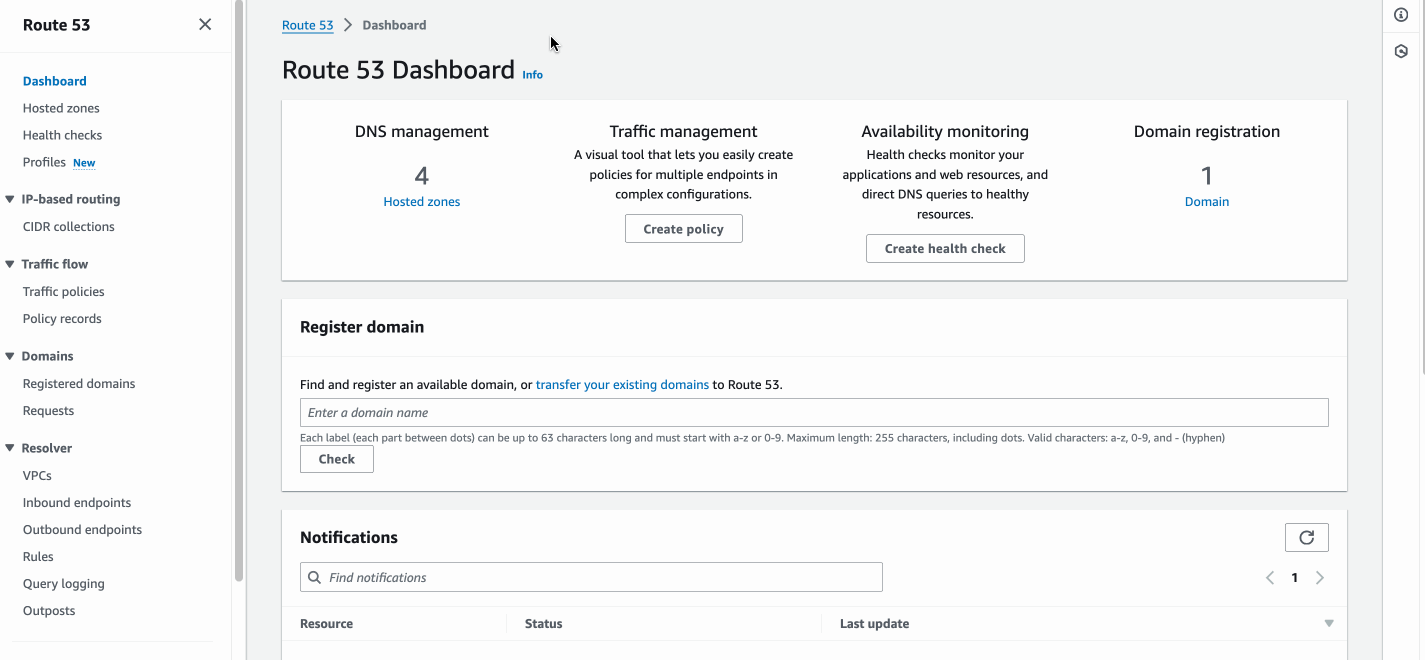Screen dimensions: 1425x660
Task: Open Traffic policies page
Action: coord(64,292)
